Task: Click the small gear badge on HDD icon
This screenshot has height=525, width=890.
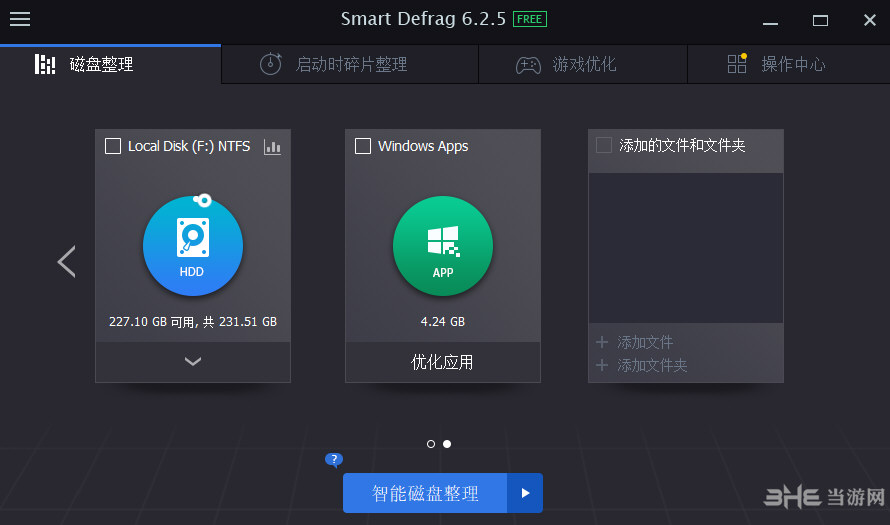Action: (x=203, y=200)
